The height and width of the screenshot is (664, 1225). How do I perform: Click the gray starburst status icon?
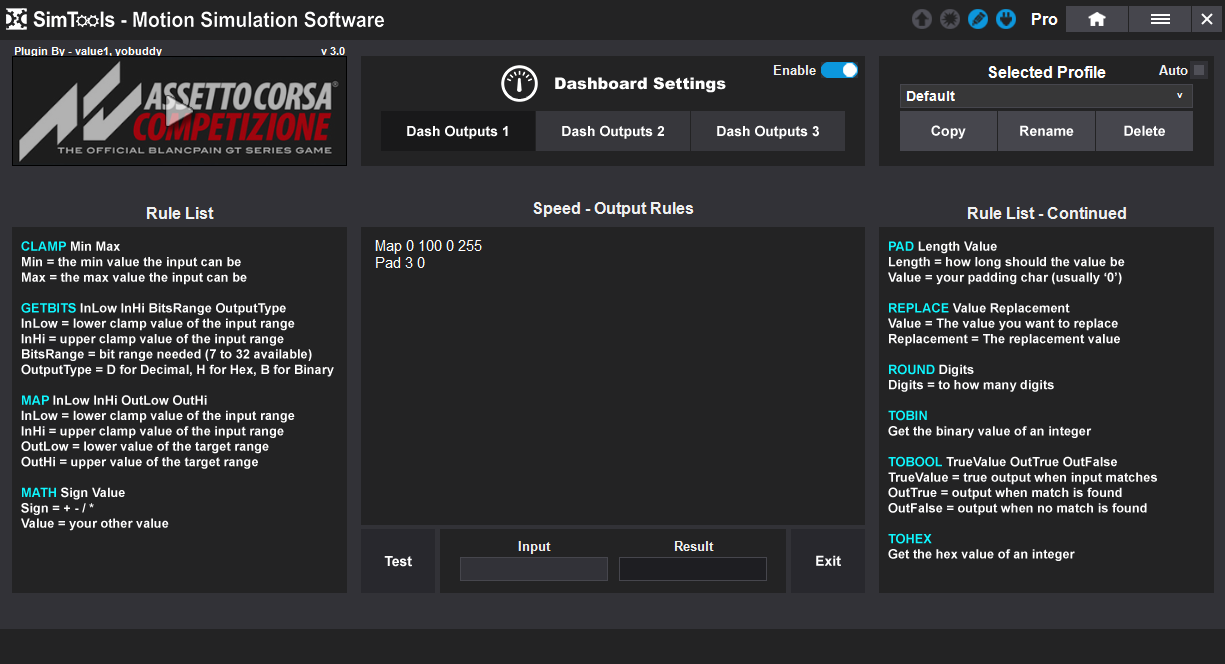click(x=950, y=19)
